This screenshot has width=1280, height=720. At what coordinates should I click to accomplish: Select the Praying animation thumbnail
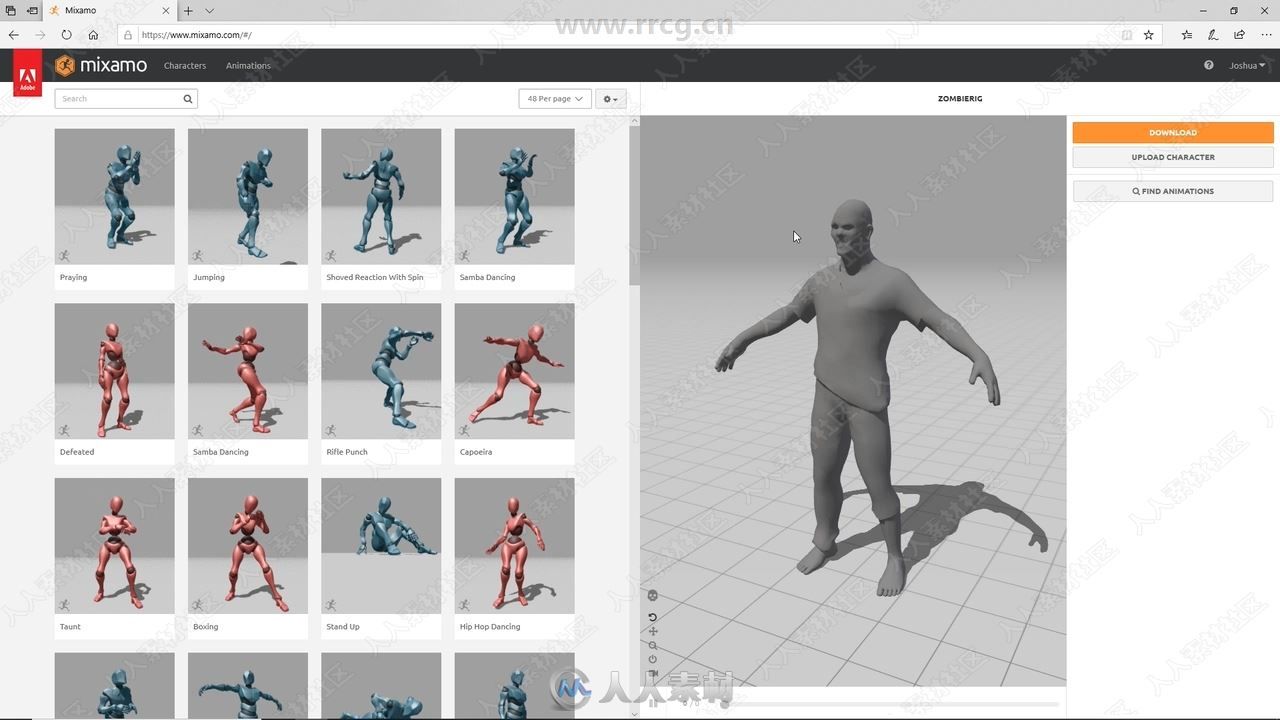[114, 196]
